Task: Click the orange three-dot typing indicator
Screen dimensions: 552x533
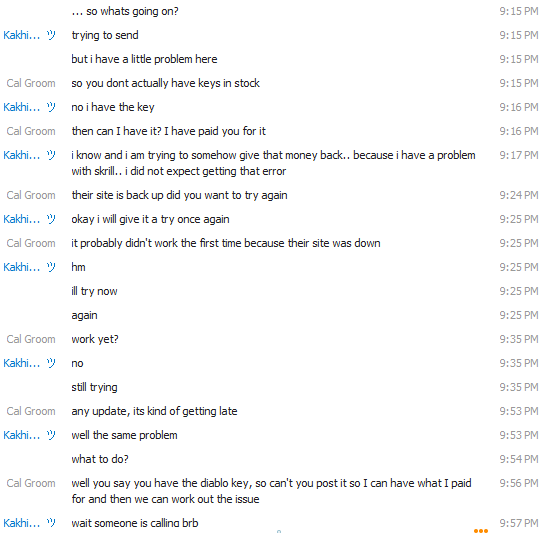Action: [481, 531]
